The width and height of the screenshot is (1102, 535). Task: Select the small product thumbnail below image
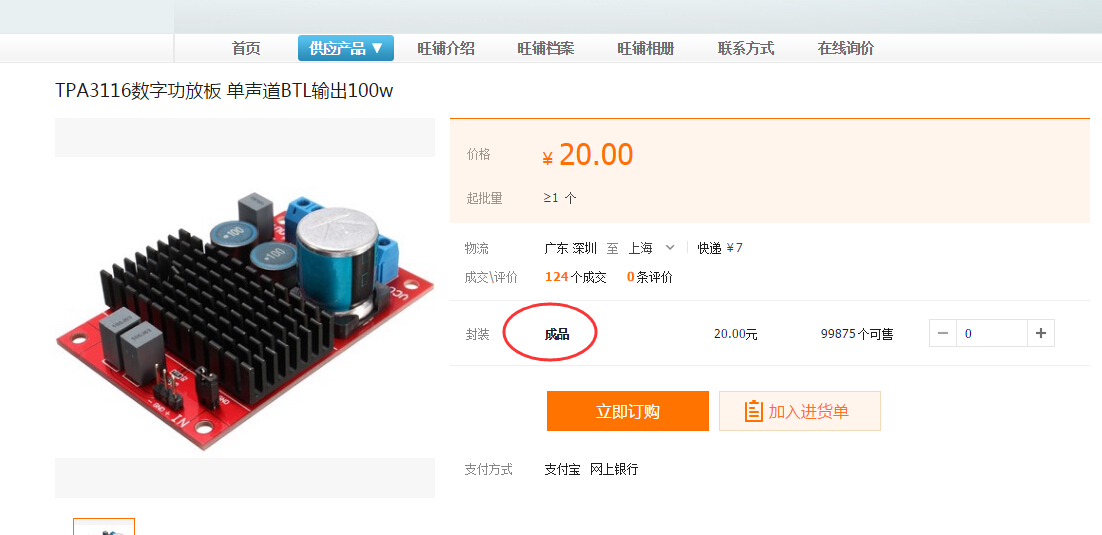(104, 527)
